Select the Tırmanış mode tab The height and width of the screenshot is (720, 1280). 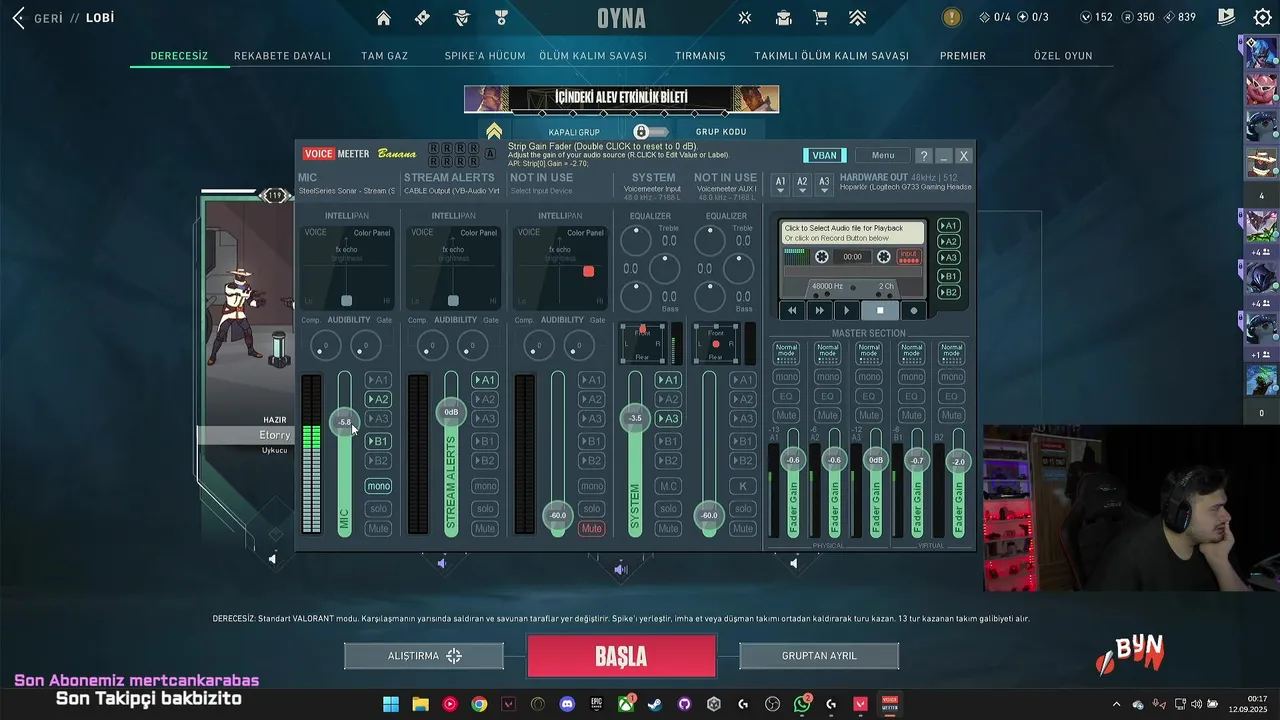700,56
